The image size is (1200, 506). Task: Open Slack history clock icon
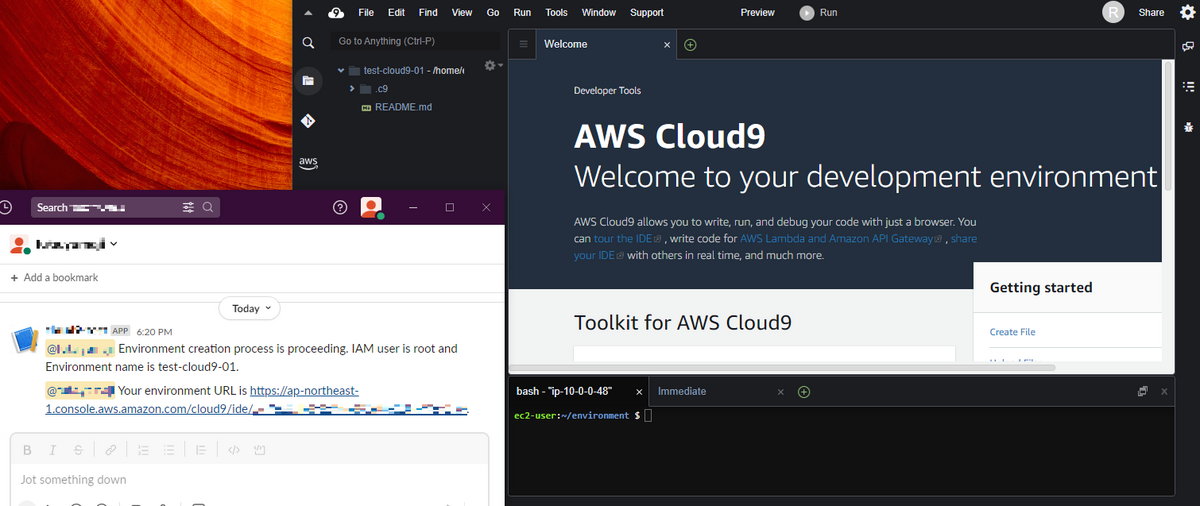point(6,207)
